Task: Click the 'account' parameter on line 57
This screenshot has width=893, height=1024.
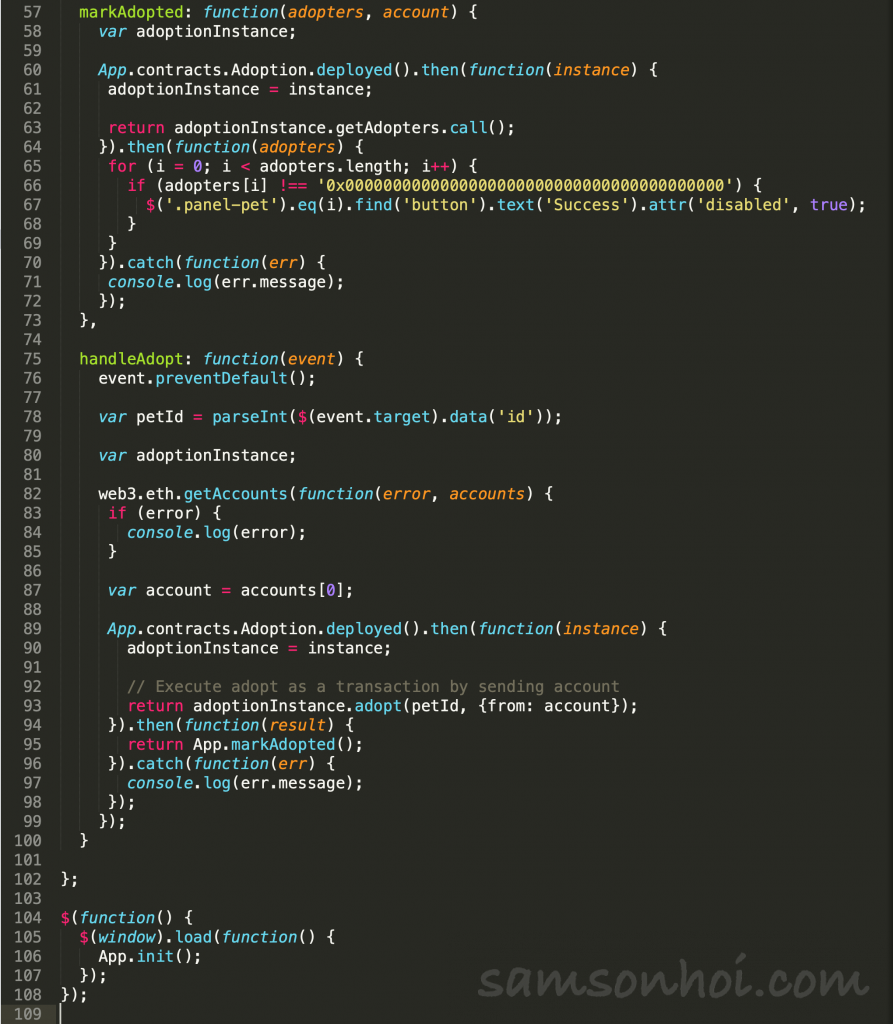Action: [x=415, y=12]
